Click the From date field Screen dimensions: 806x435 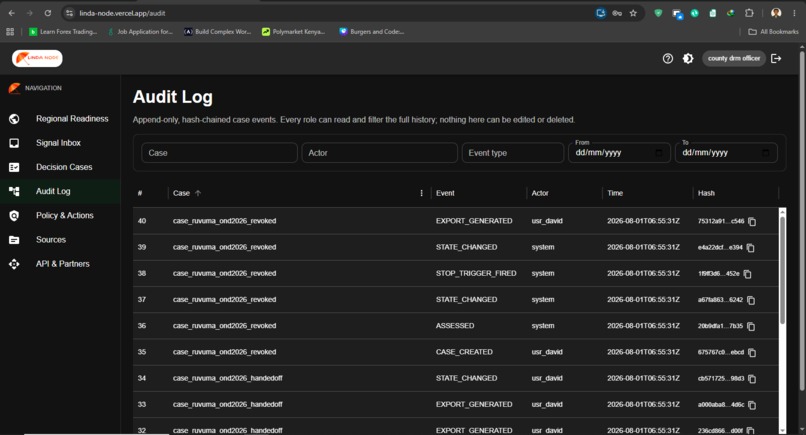pyautogui.click(x=619, y=153)
